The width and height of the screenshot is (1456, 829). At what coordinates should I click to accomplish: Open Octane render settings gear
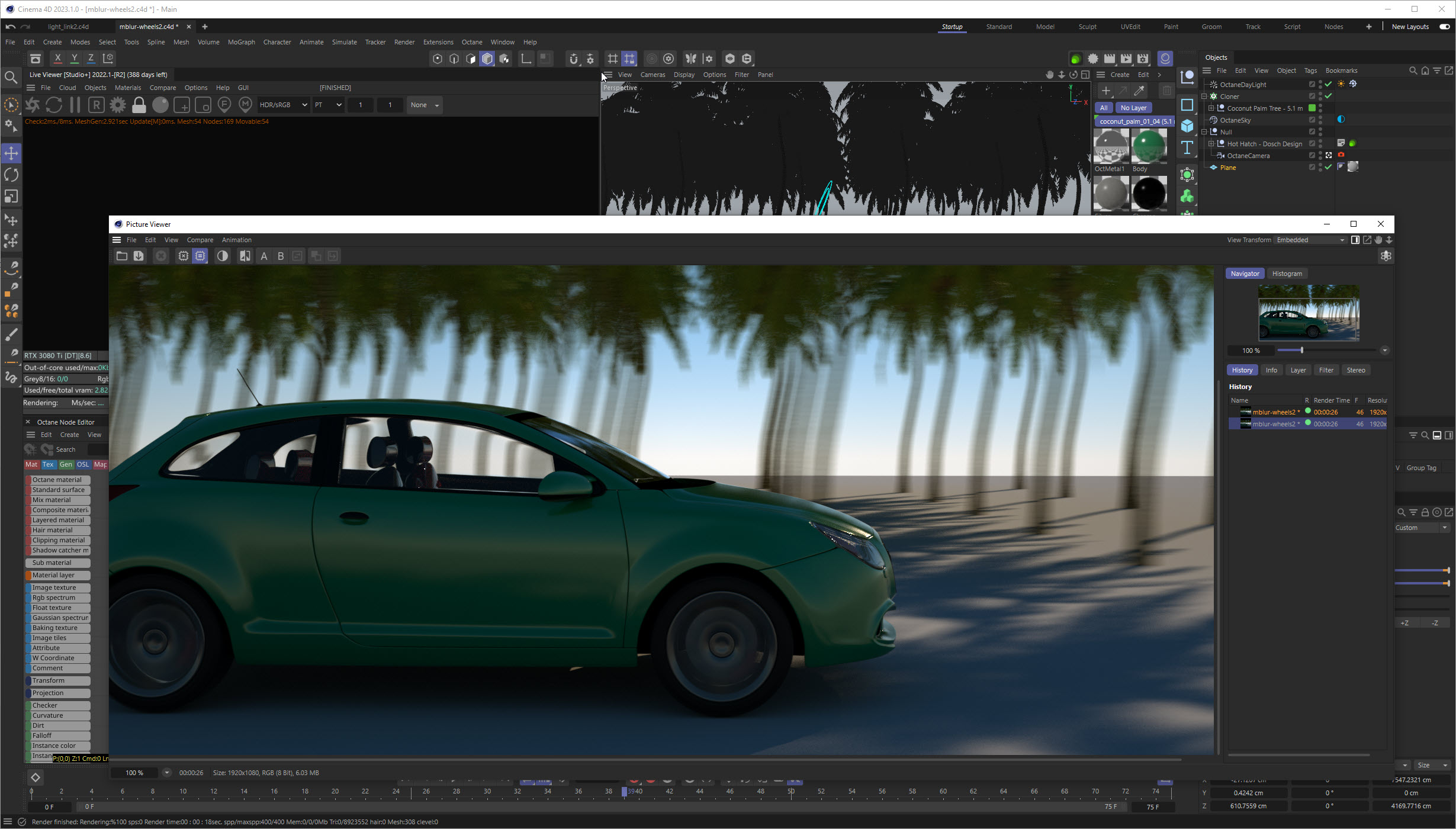118,105
